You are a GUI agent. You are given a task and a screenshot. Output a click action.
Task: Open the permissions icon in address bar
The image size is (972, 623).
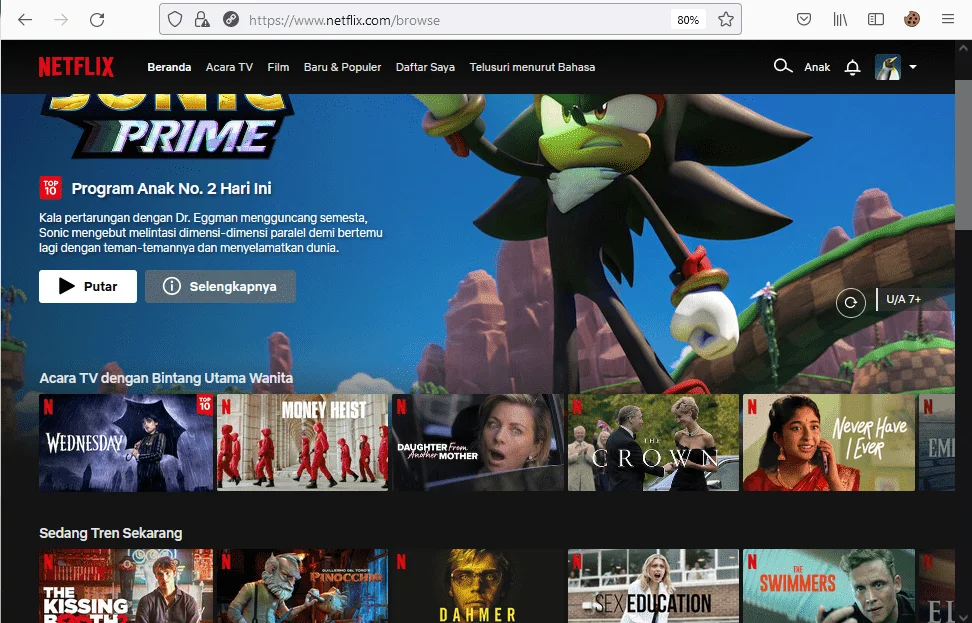(x=231, y=20)
